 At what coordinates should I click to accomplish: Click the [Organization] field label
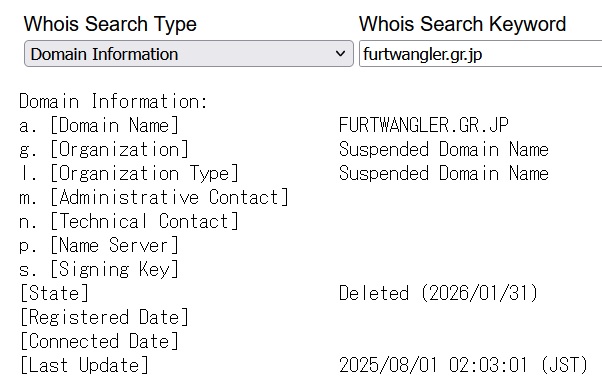(x=119, y=149)
